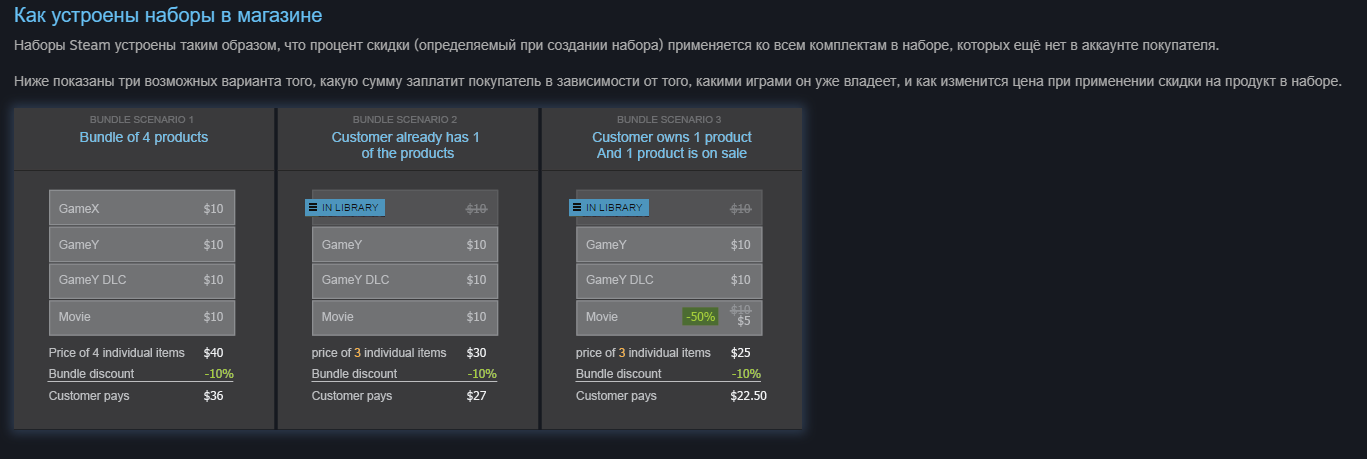Select the GameY row in scenario 2
The height and width of the screenshot is (459, 1367).
[405, 244]
